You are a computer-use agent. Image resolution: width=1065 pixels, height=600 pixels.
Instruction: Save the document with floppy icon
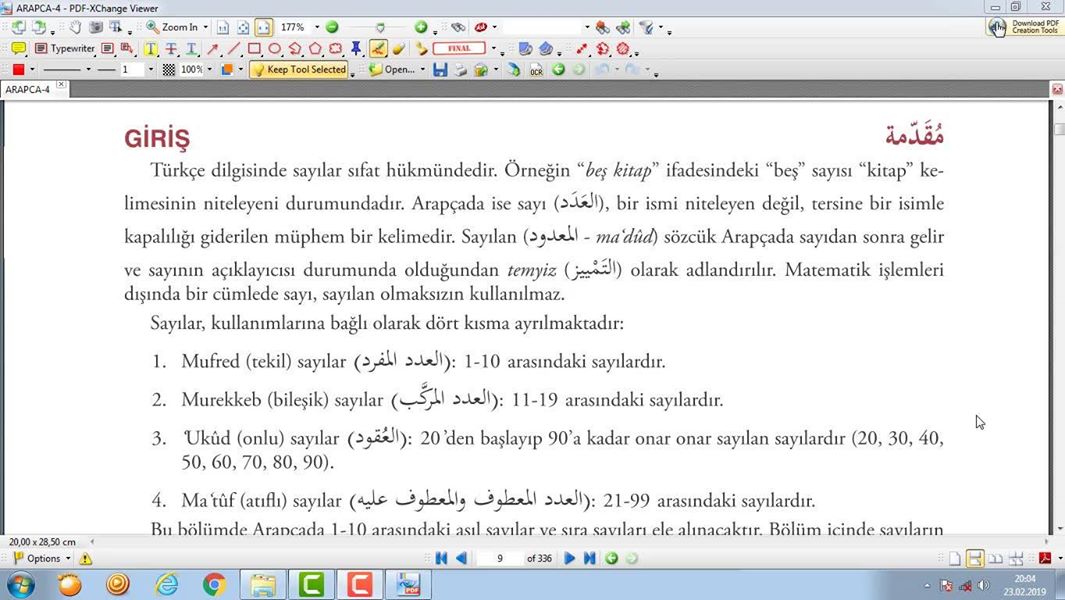click(440, 69)
